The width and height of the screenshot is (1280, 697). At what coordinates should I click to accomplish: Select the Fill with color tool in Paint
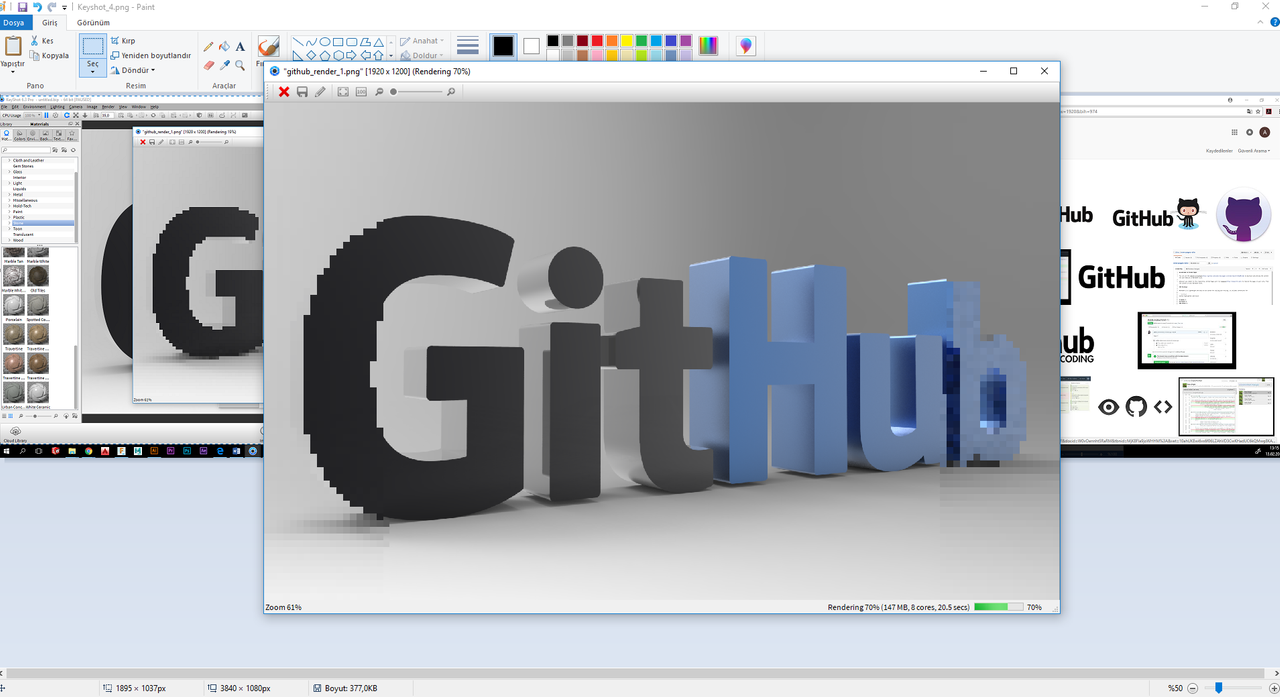coord(224,46)
